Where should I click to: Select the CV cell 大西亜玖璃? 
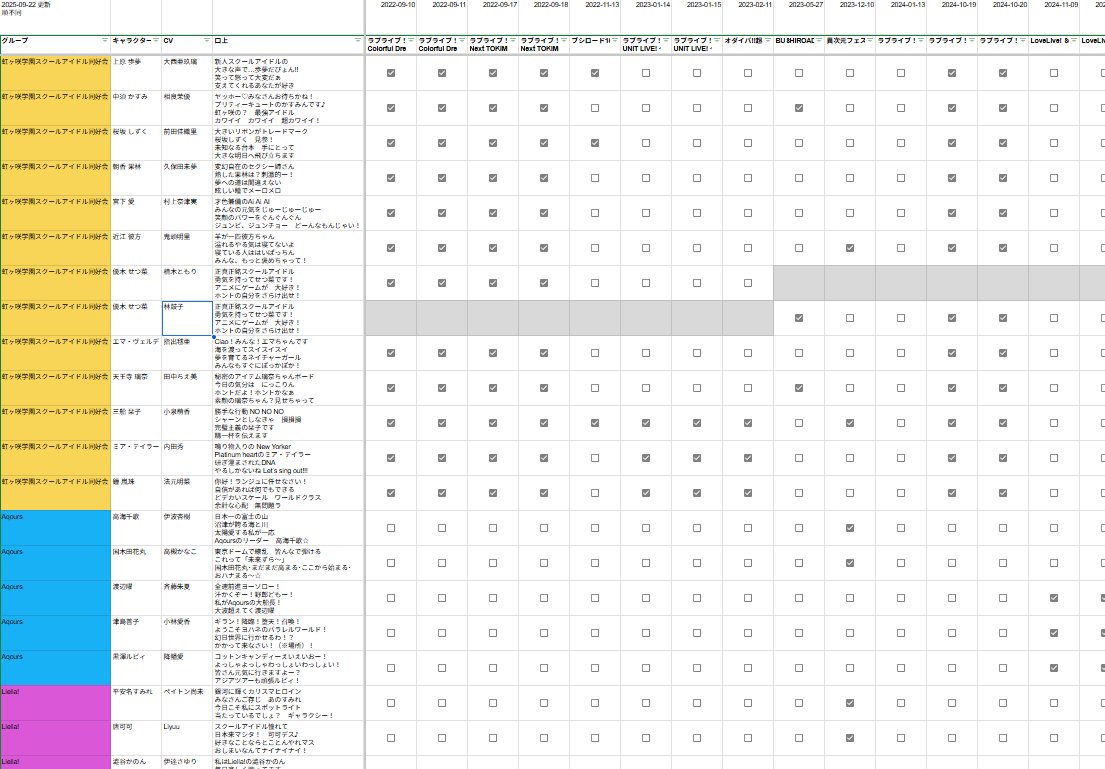187,73
